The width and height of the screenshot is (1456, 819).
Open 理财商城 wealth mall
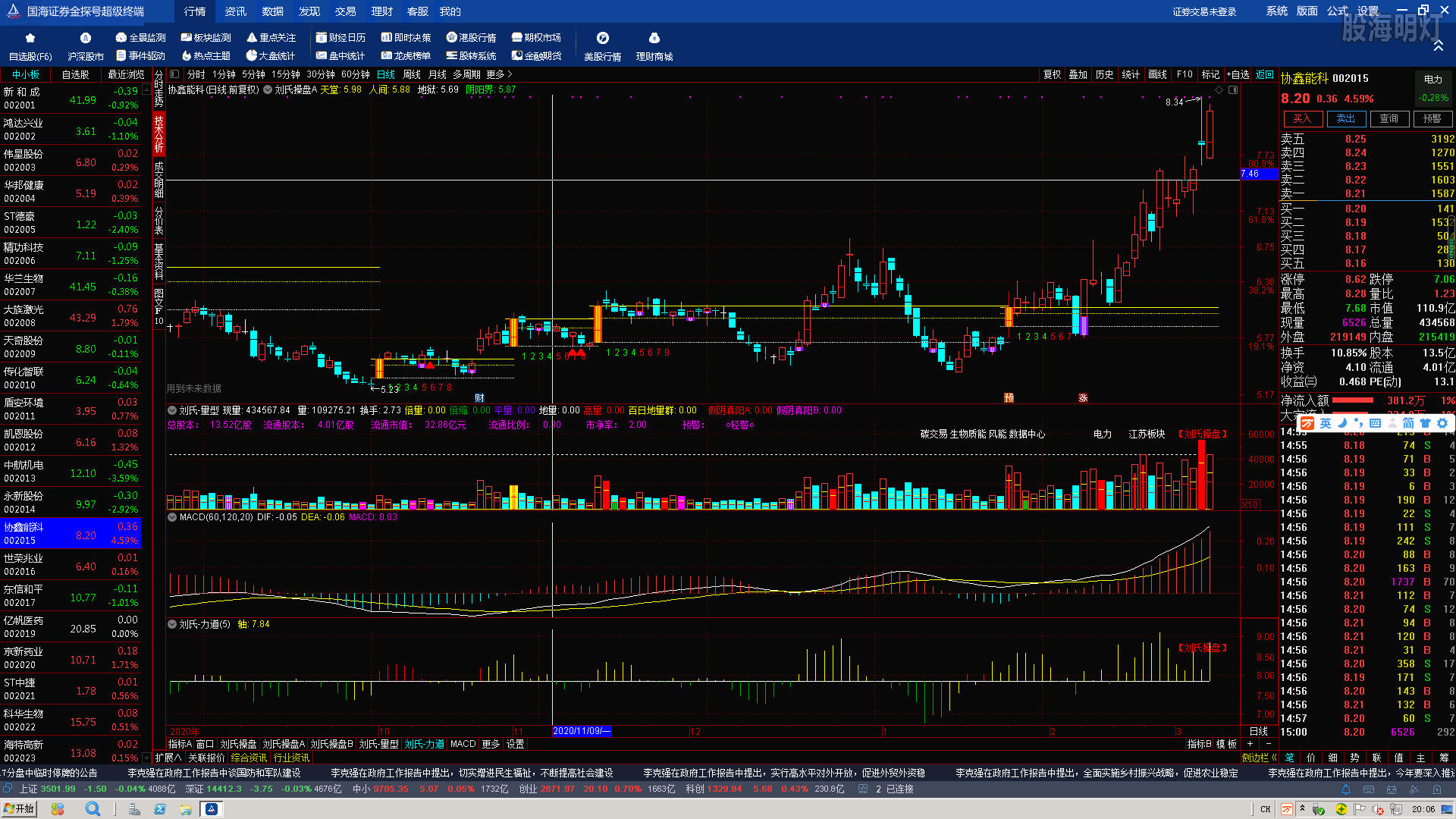tap(654, 46)
